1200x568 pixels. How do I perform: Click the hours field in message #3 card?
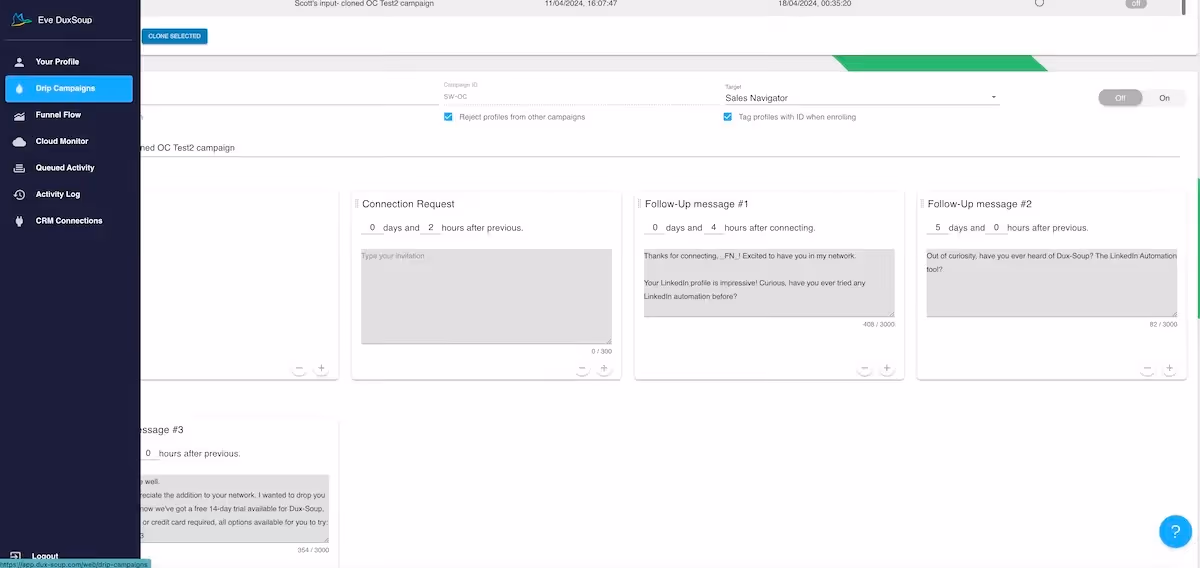148,453
